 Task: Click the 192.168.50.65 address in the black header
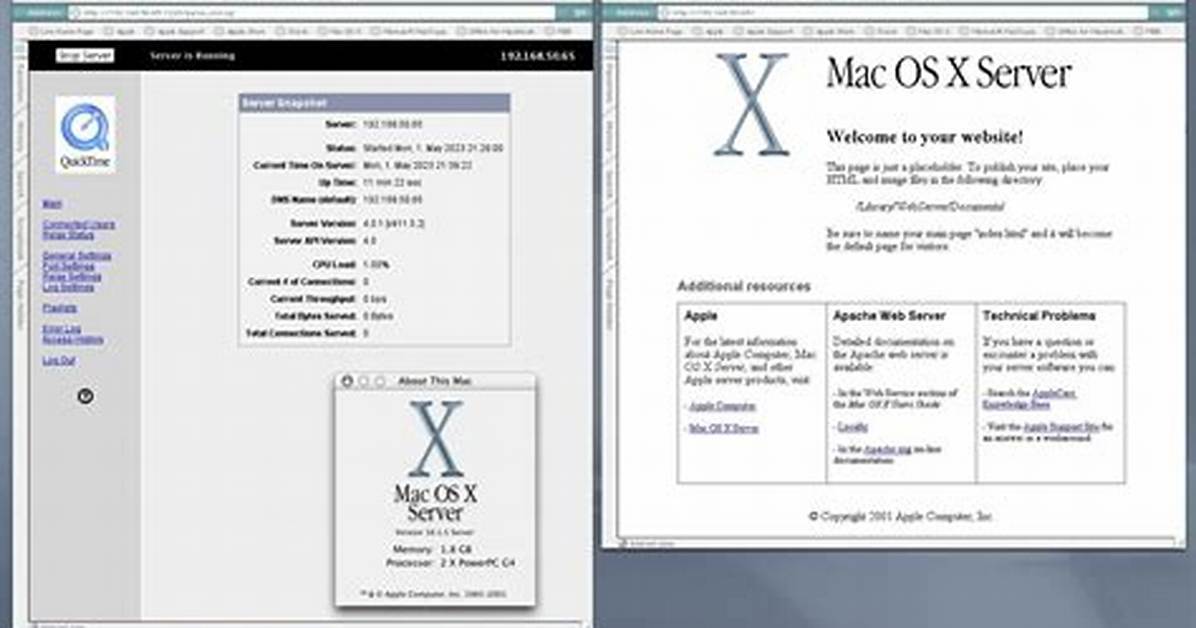(538, 56)
